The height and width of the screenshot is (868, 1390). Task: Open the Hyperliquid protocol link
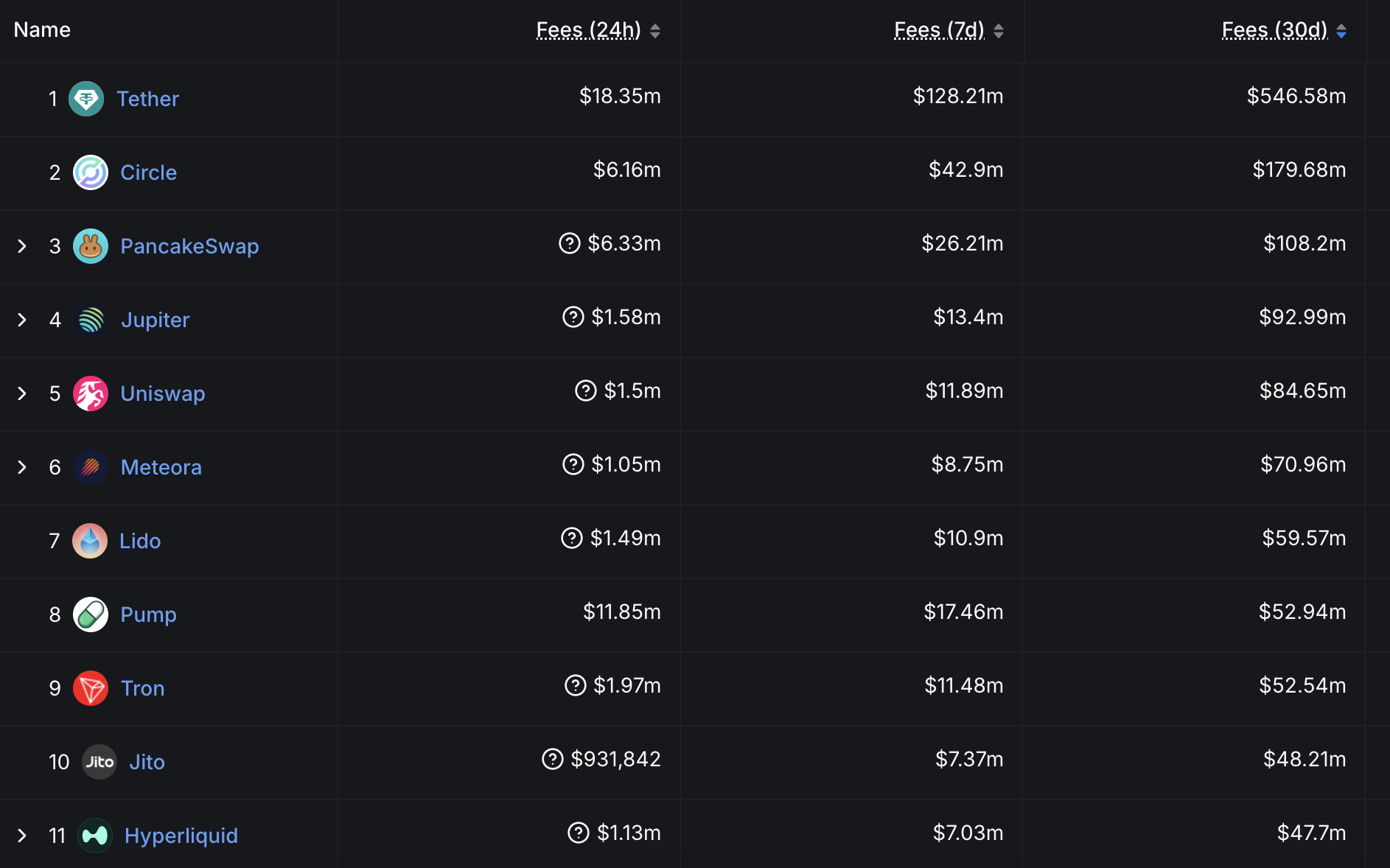pos(181,836)
